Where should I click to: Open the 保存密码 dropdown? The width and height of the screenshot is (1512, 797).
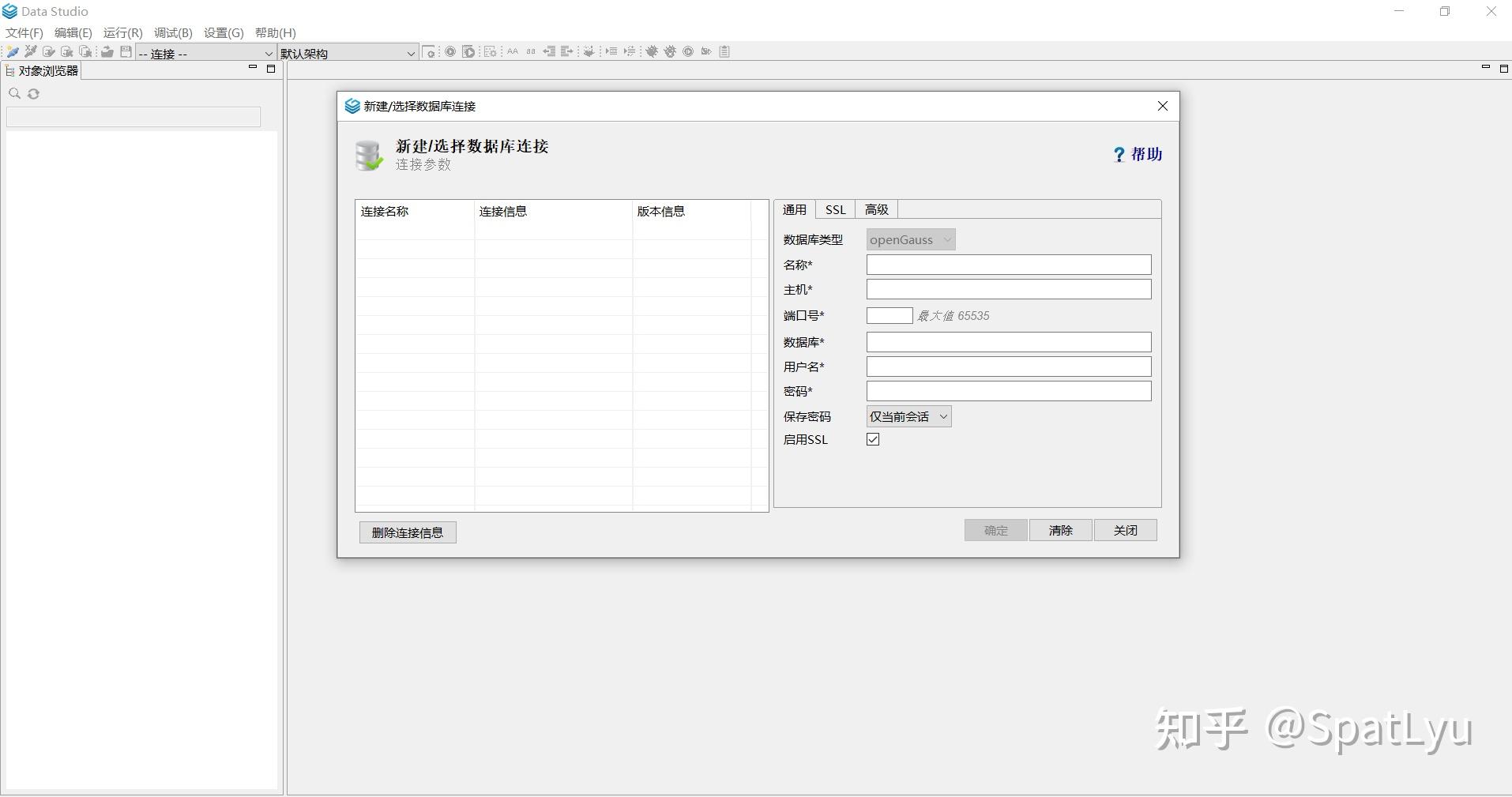pos(907,416)
